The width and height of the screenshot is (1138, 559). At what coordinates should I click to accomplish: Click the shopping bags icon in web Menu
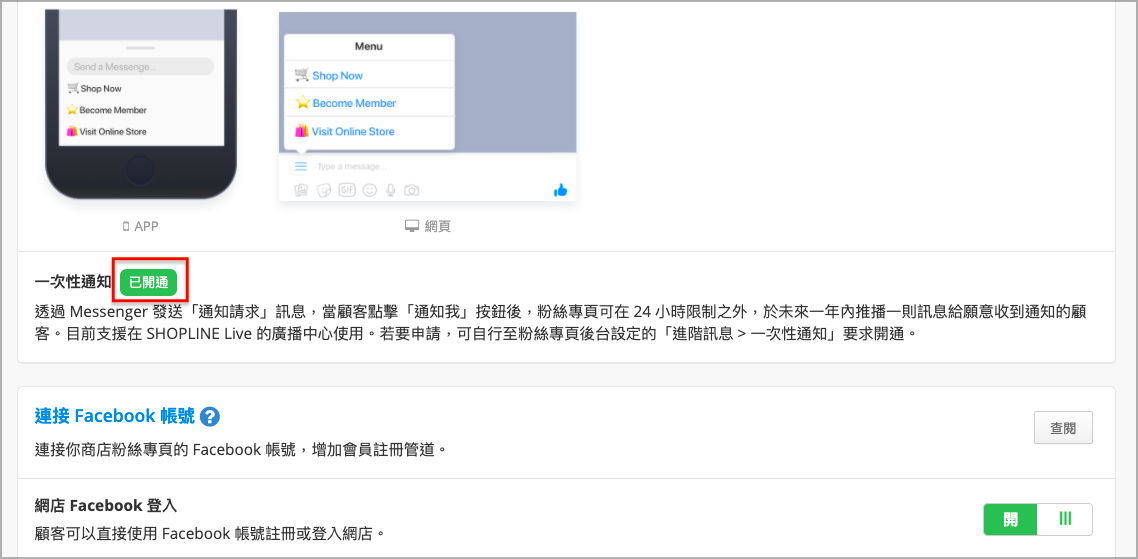301,131
